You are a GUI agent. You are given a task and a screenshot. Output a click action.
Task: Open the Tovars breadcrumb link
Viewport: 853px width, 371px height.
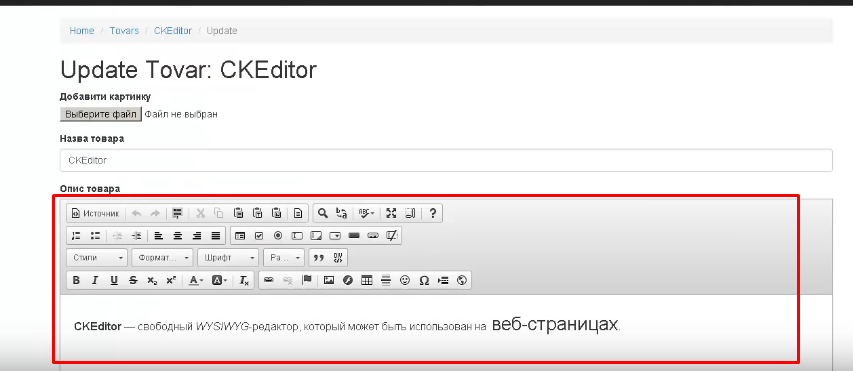124,30
